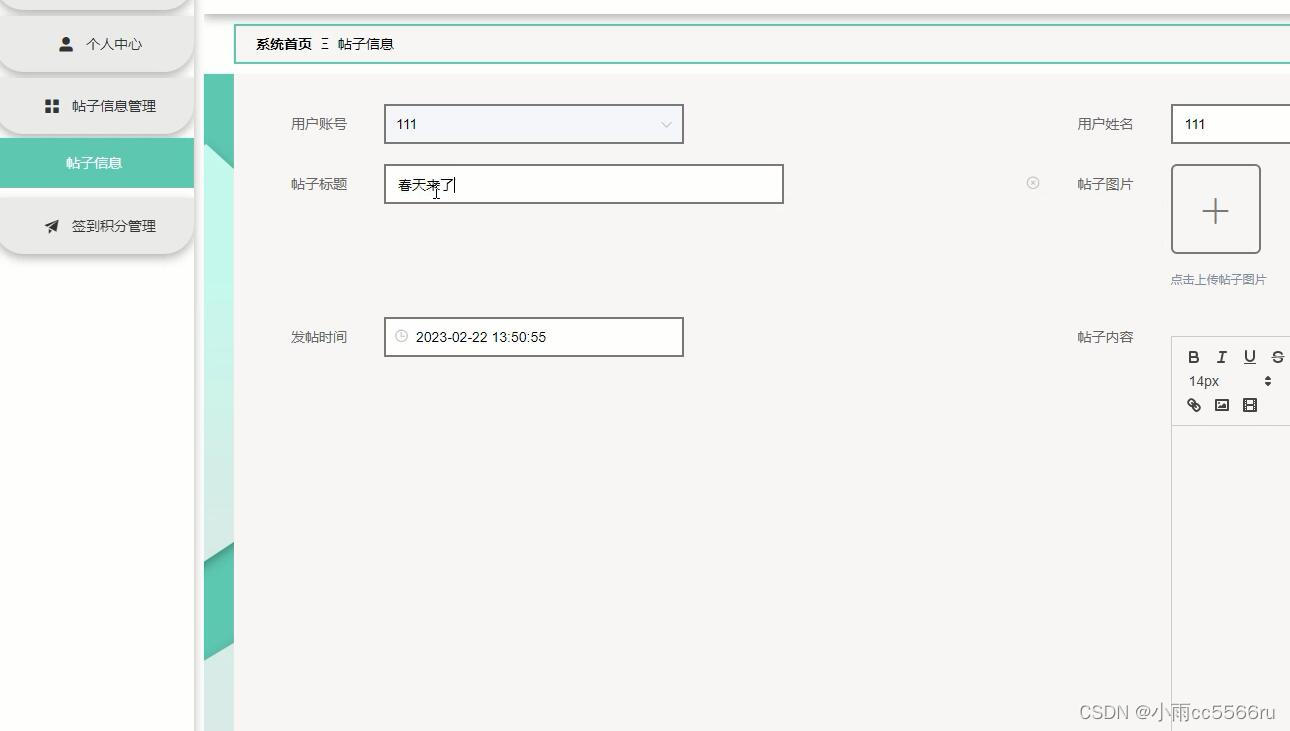Open the 发帖时间 datetime picker field
The image size is (1290, 731).
pos(534,337)
